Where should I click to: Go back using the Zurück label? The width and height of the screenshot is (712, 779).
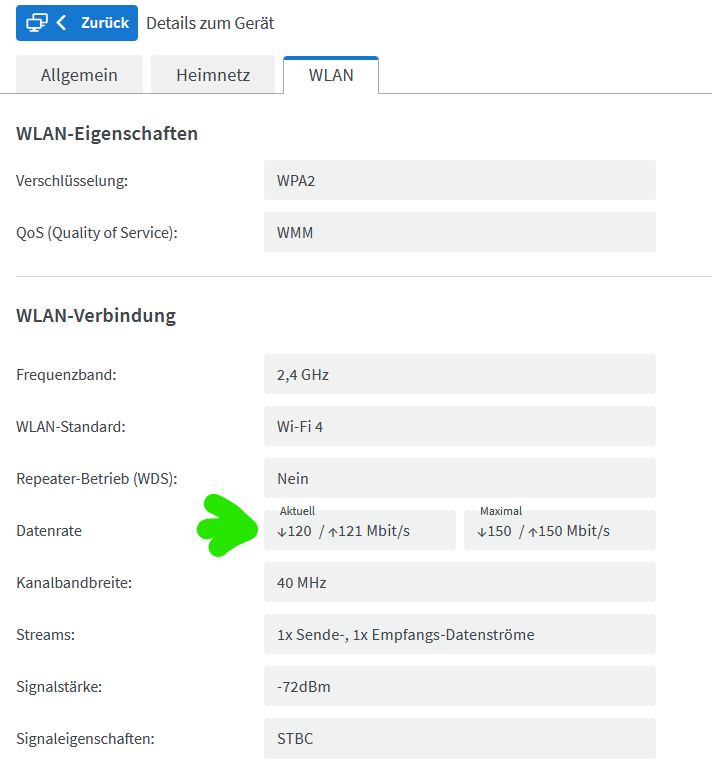tap(104, 22)
